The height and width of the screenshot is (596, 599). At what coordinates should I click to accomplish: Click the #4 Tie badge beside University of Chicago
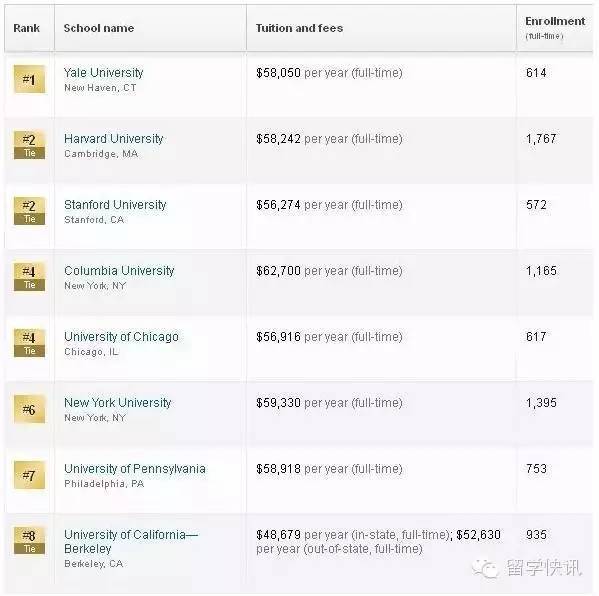point(29,343)
